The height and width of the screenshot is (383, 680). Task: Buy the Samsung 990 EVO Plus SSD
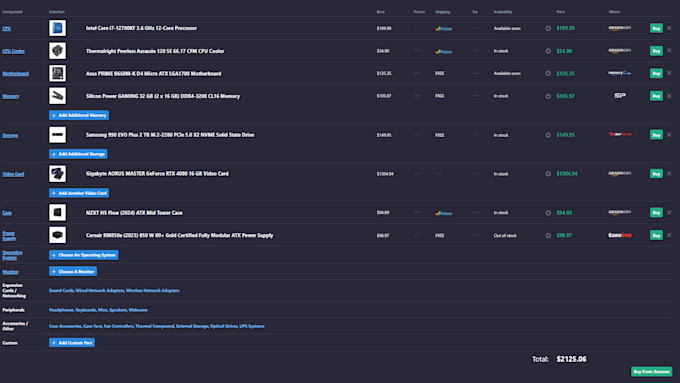[656, 135]
